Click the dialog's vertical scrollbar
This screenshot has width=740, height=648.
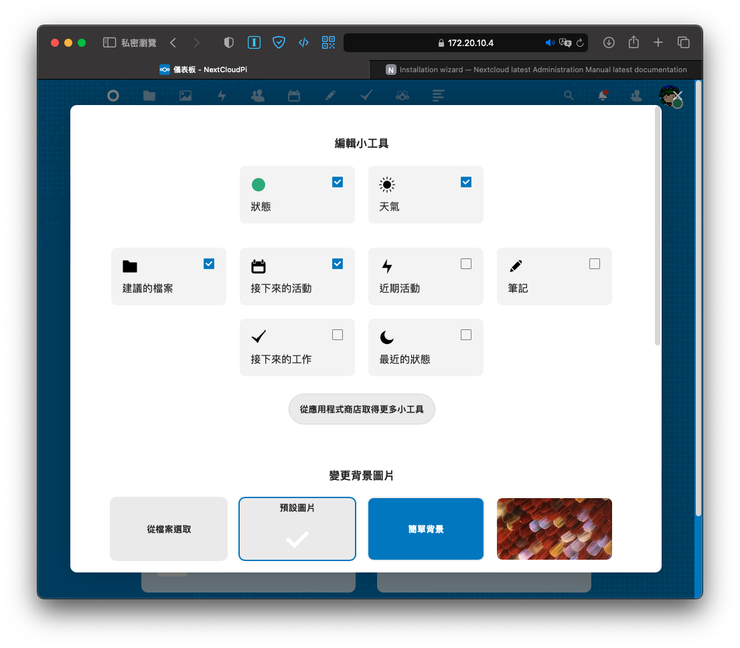(x=657, y=229)
